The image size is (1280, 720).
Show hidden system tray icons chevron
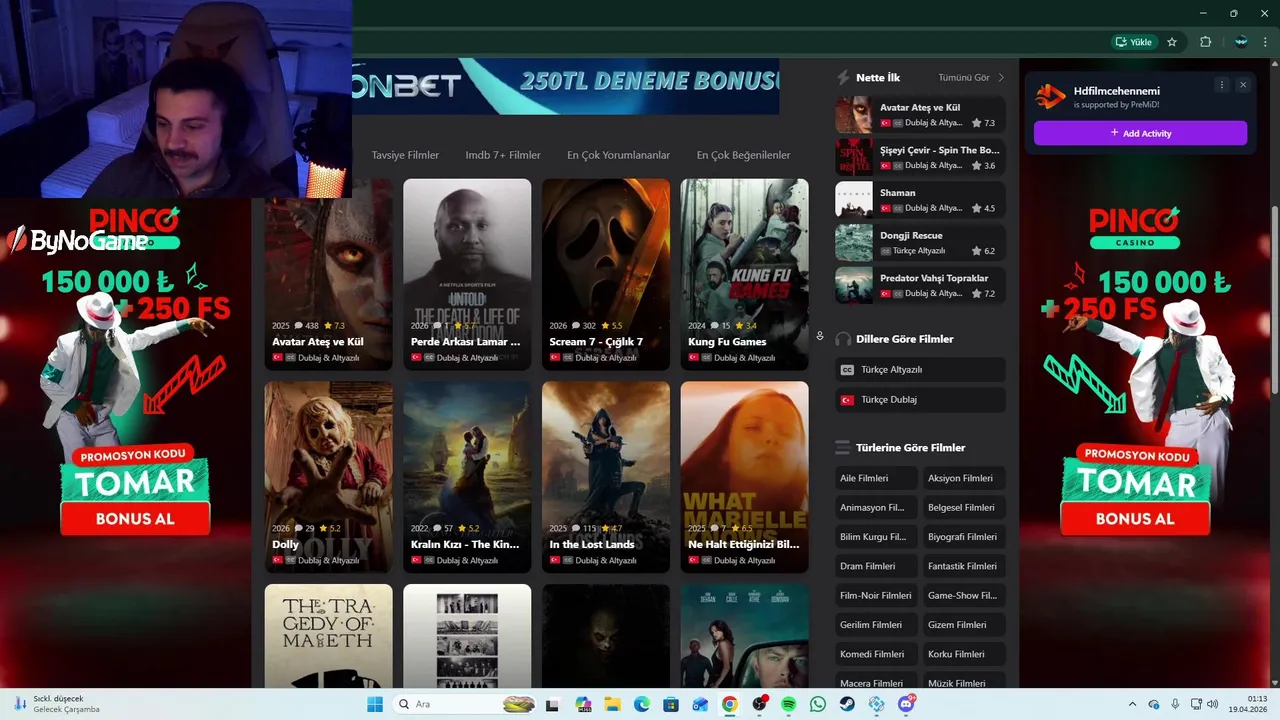[1132, 704]
